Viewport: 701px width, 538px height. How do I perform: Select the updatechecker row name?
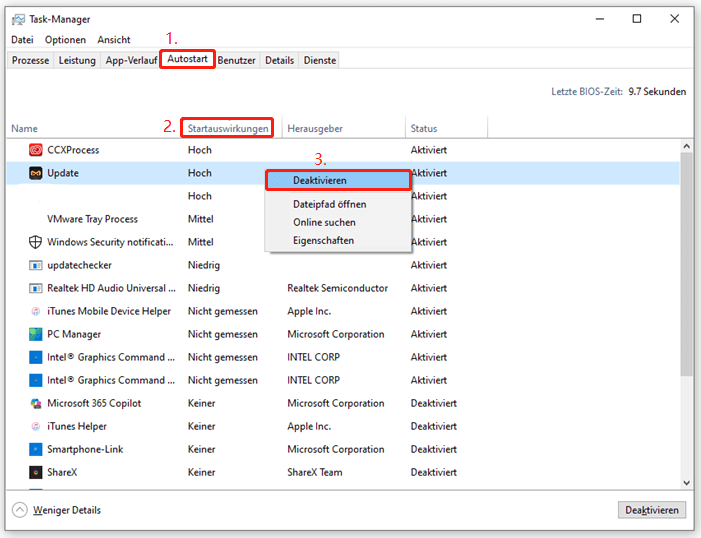point(80,265)
